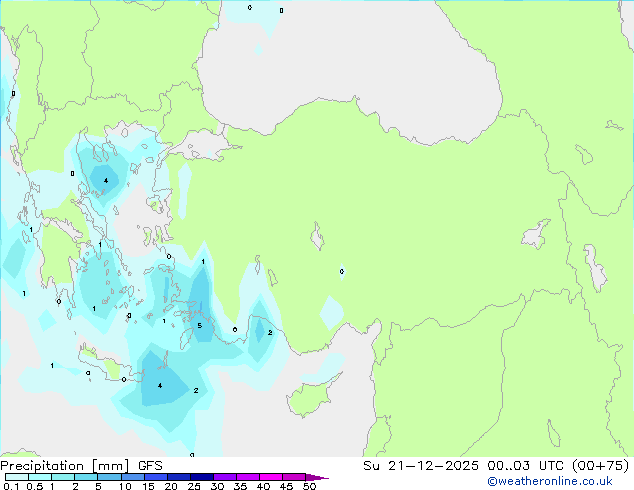
Task: Select the 10–15 mm legend swatch
Action: tap(133, 477)
